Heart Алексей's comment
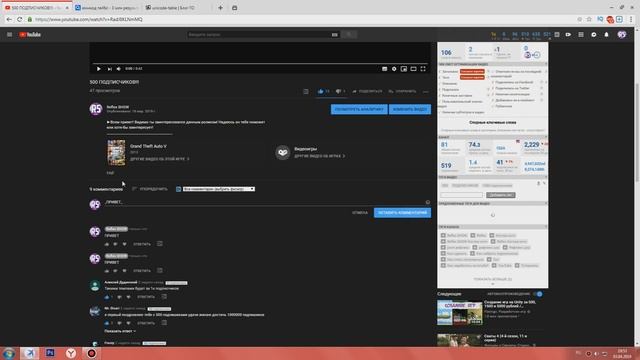 click(129, 297)
